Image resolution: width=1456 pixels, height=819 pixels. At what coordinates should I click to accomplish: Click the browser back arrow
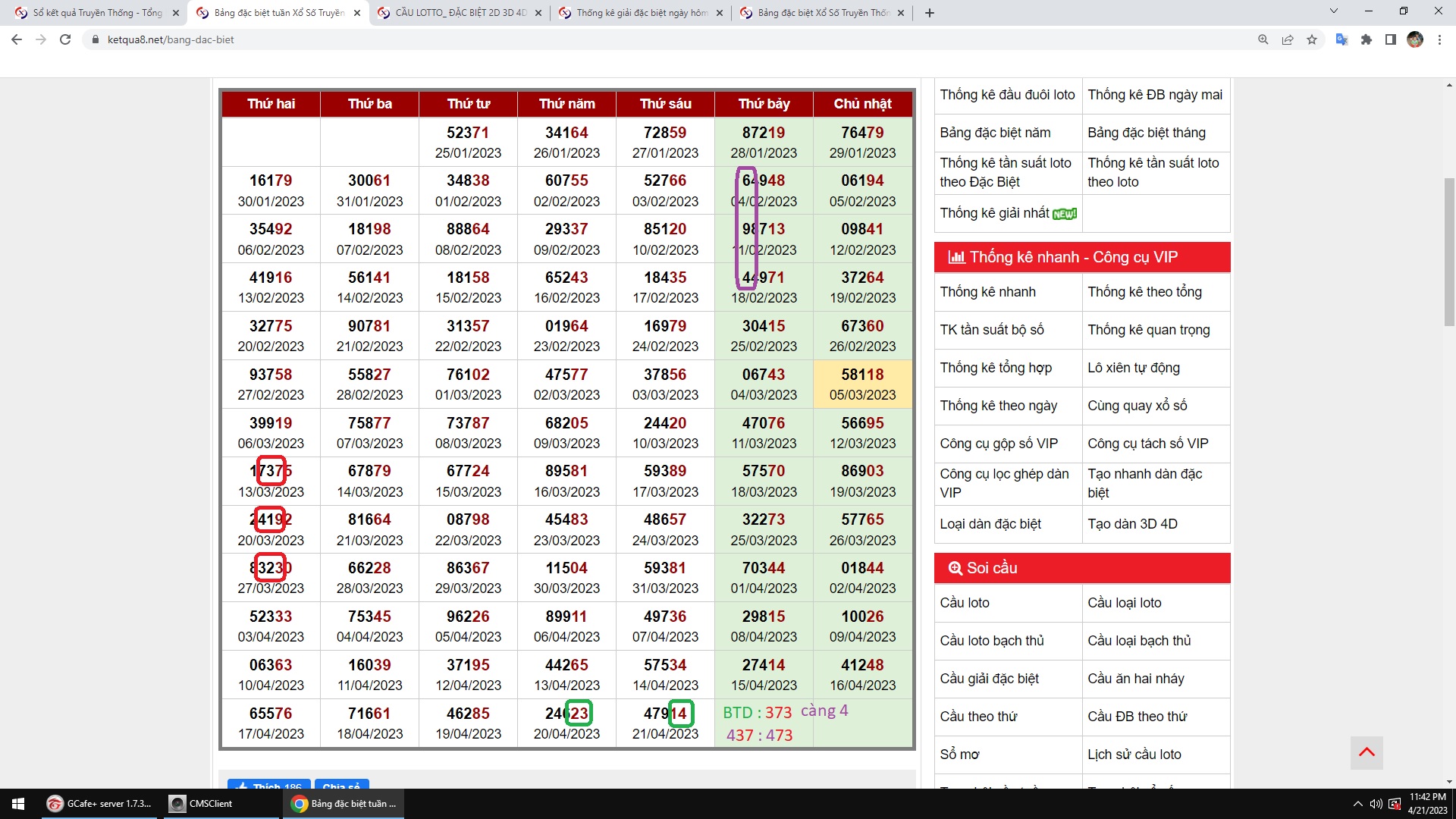coord(17,39)
